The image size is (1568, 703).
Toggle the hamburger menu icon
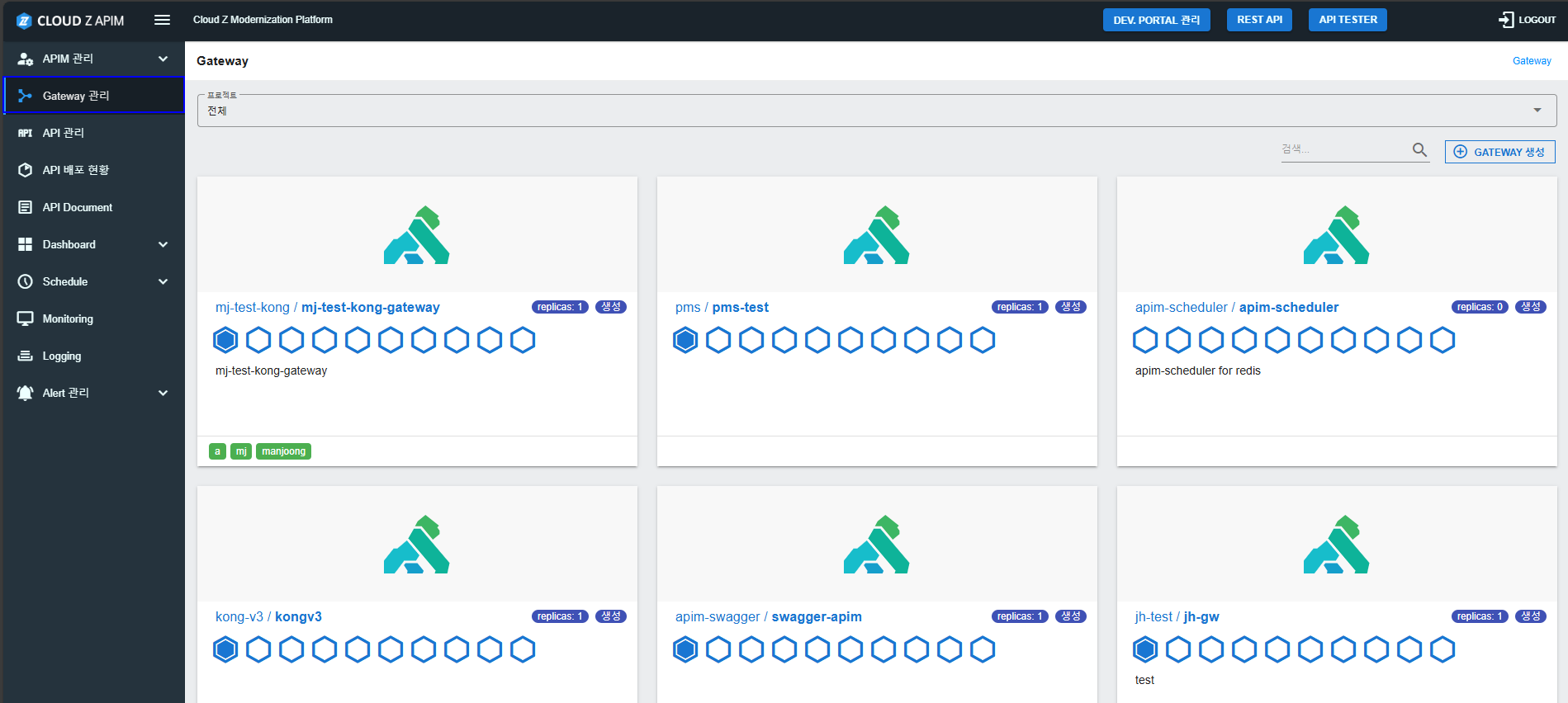click(x=162, y=20)
